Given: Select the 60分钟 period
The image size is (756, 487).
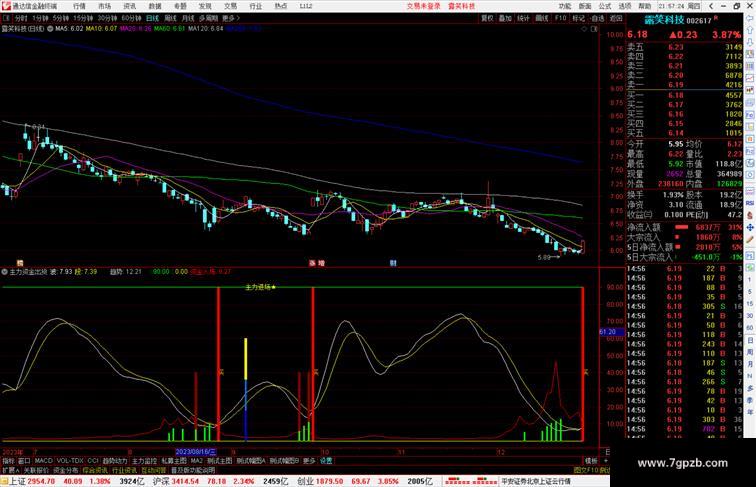Looking at the screenshot, I should tap(131, 18).
